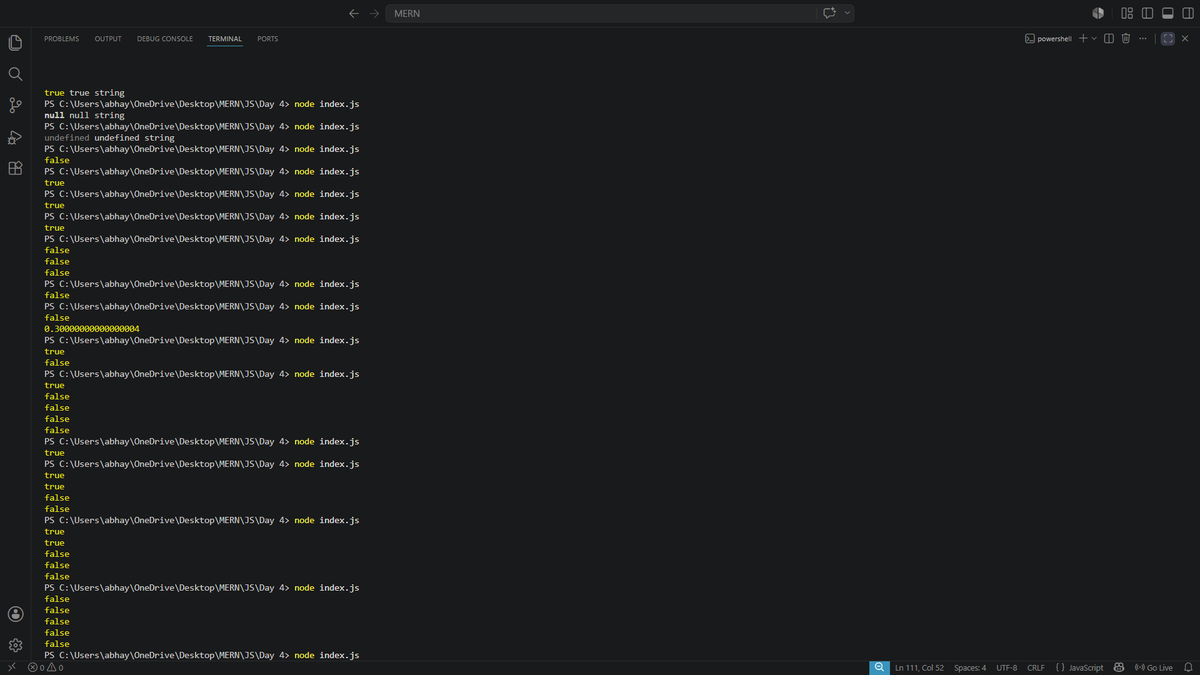Screen dimensions: 1200x675
Task: Open Customize Layout button
Action: point(1127,13)
